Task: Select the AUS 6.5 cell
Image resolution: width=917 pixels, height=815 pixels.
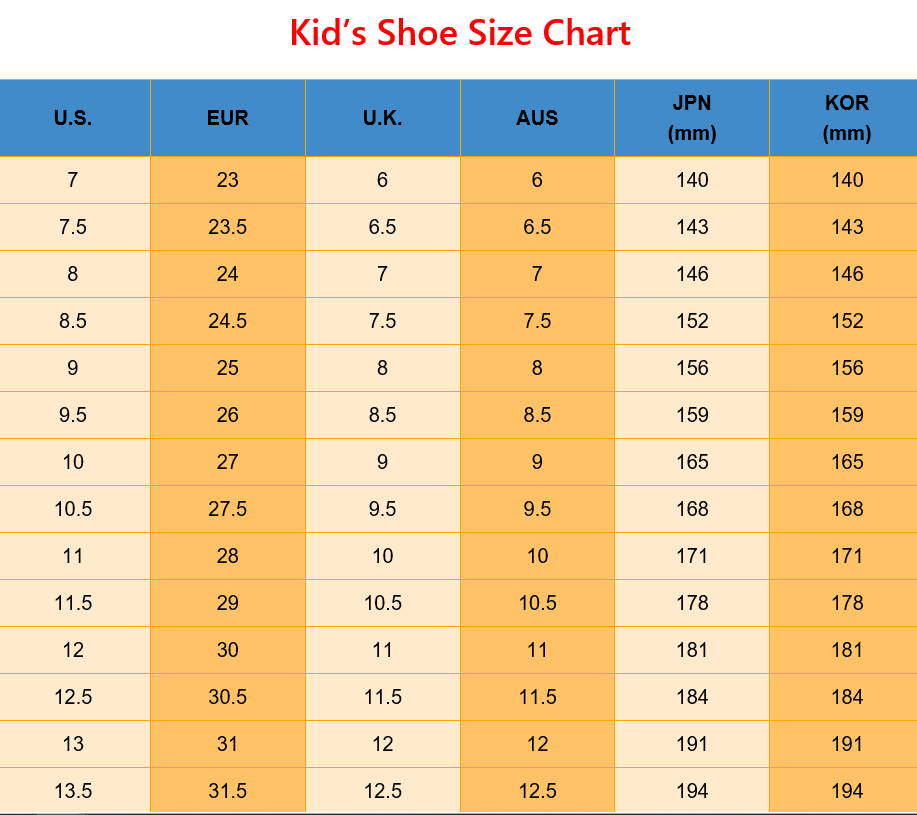Action: click(x=537, y=227)
